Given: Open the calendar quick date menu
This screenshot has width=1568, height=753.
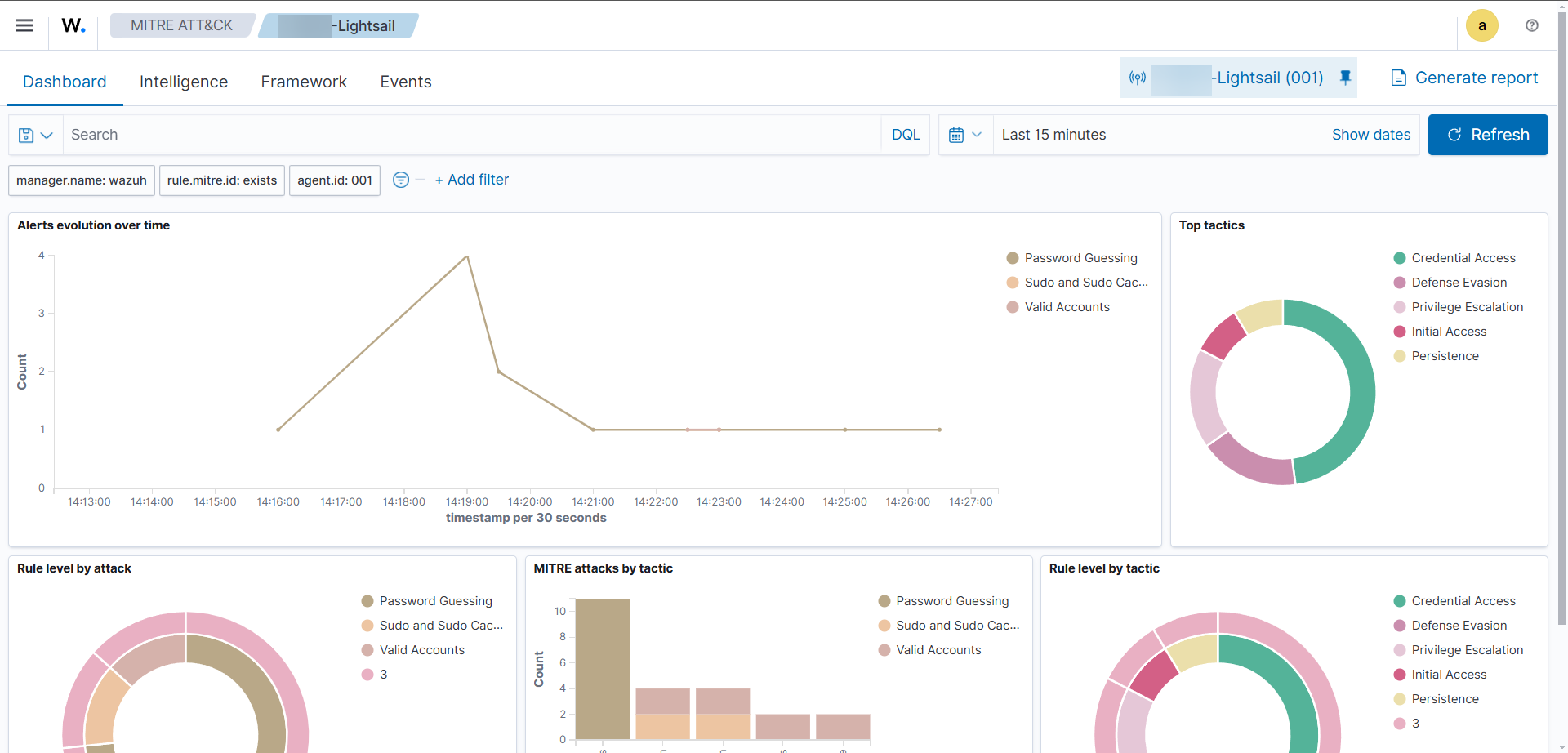Looking at the screenshot, I should click(x=965, y=135).
